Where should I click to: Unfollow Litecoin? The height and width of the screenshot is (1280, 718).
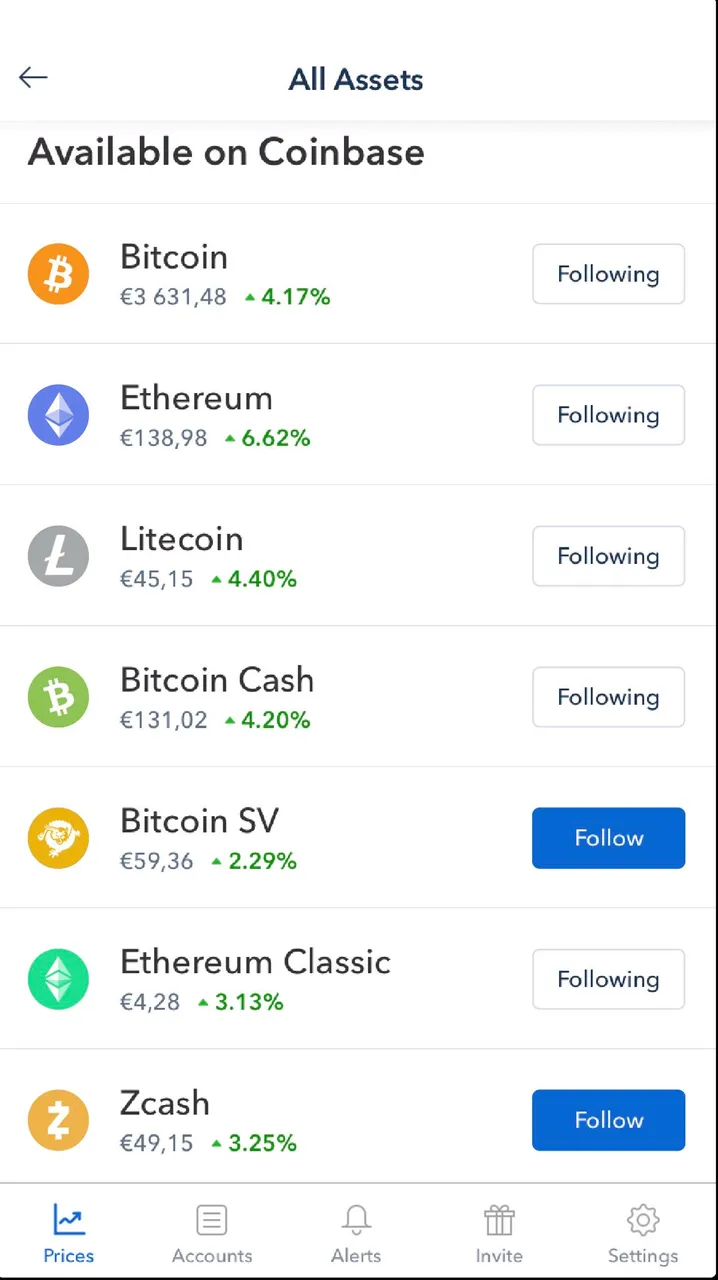(x=608, y=556)
